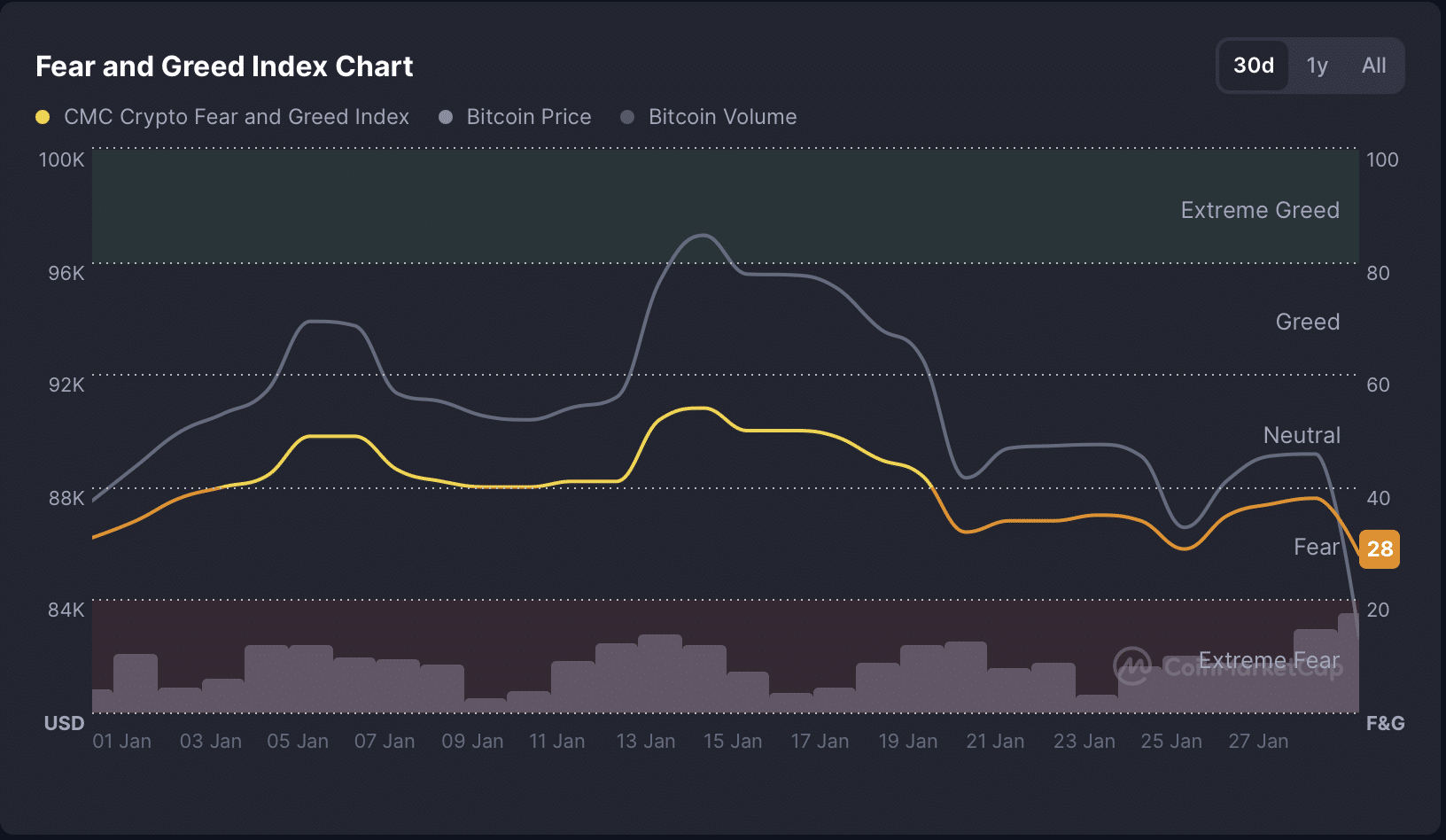This screenshot has width=1446, height=840.
Task: Click the F&G axis label
Action: (x=1385, y=723)
